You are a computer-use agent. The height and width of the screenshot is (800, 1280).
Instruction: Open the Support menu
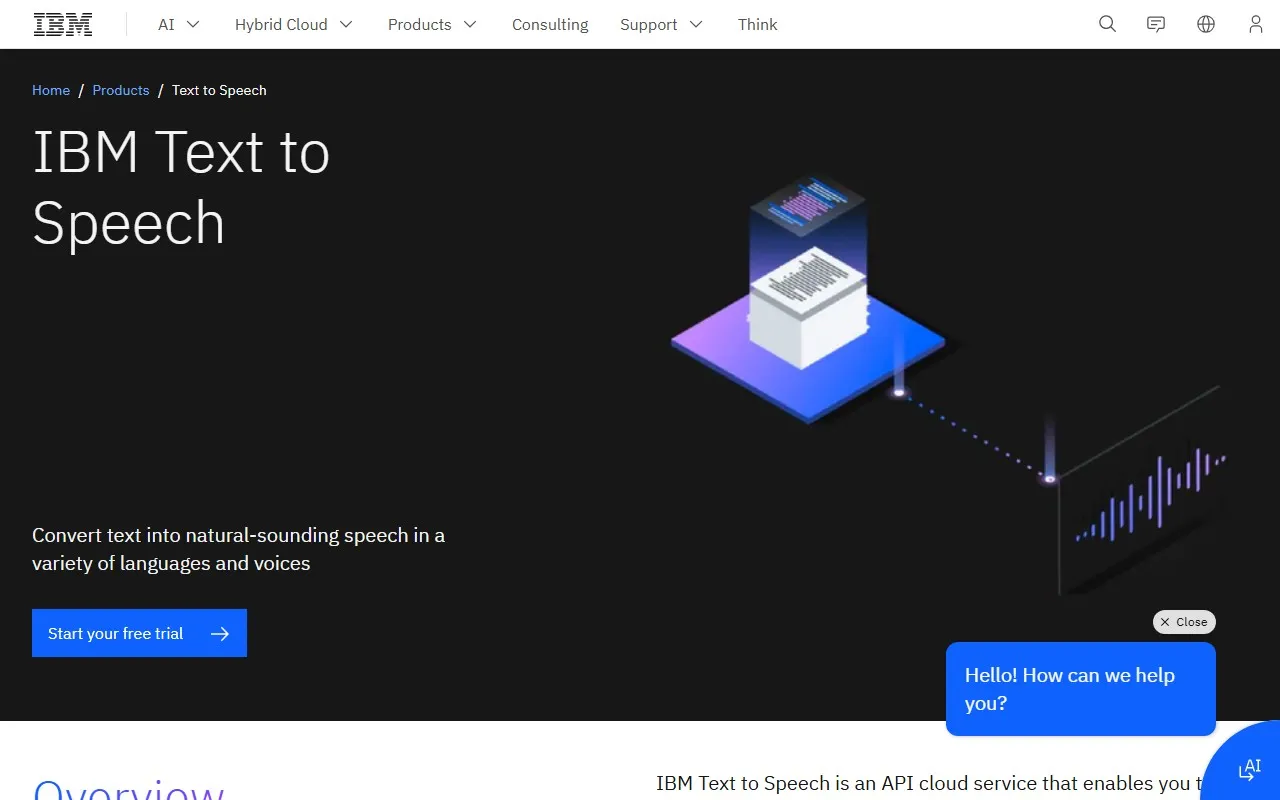click(x=660, y=24)
